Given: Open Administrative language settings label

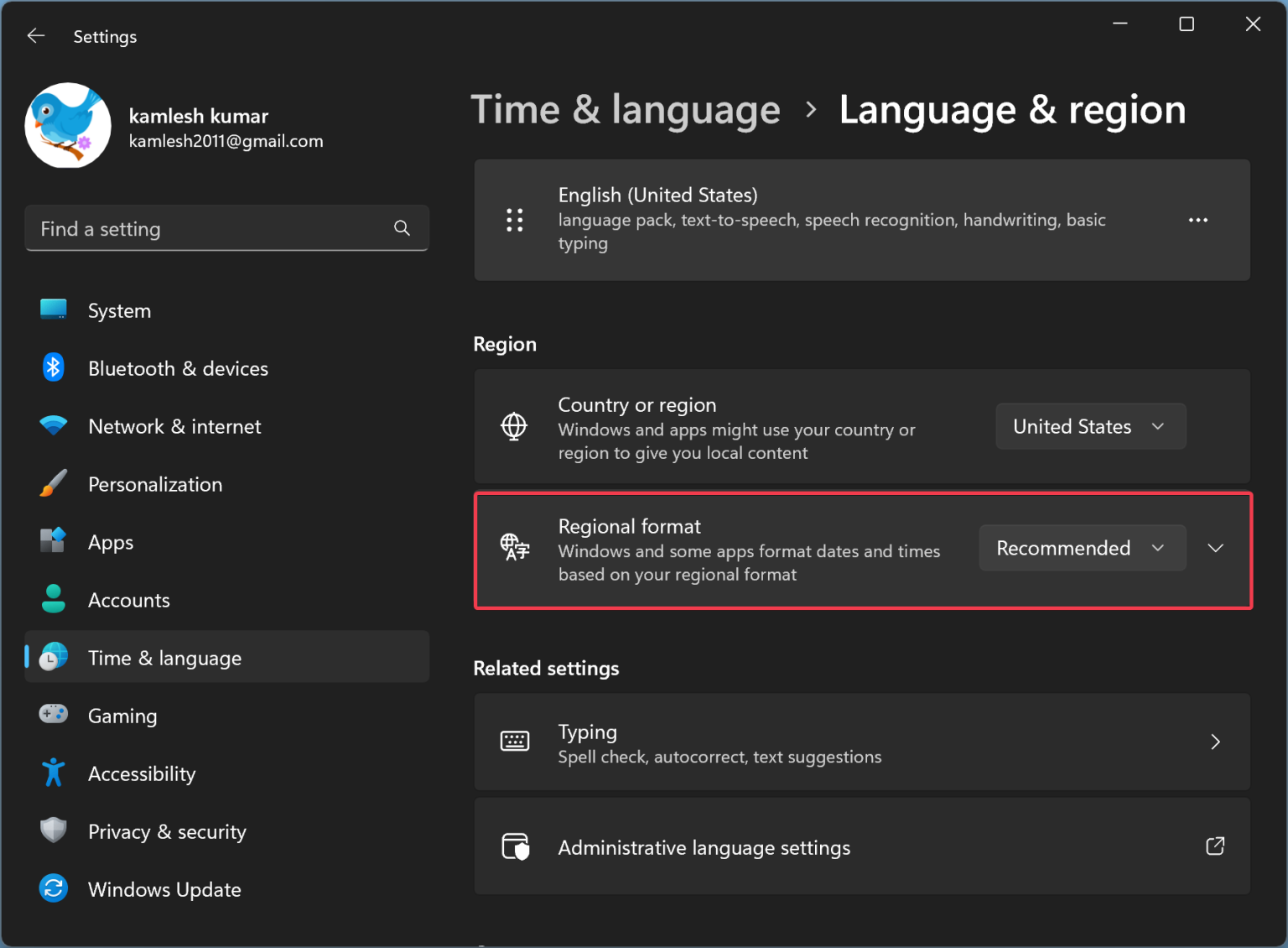Looking at the screenshot, I should pos(704,848).
